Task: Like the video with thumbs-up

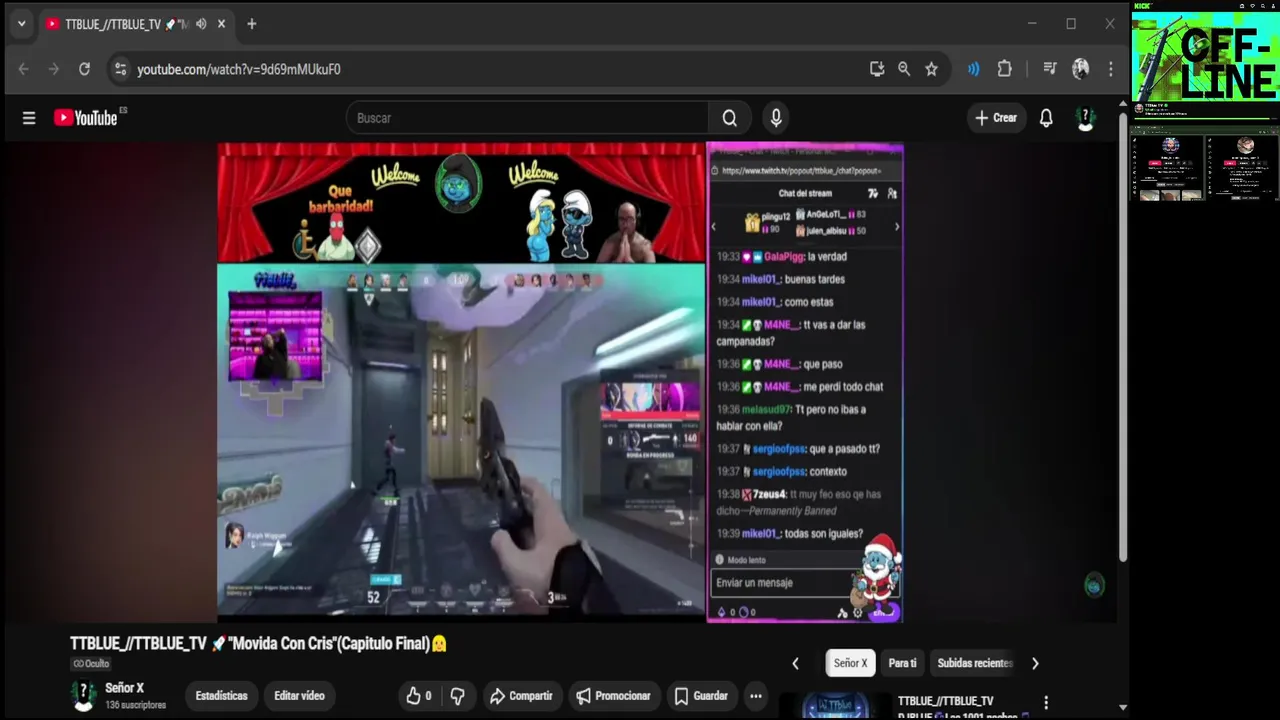Action: 419,696
